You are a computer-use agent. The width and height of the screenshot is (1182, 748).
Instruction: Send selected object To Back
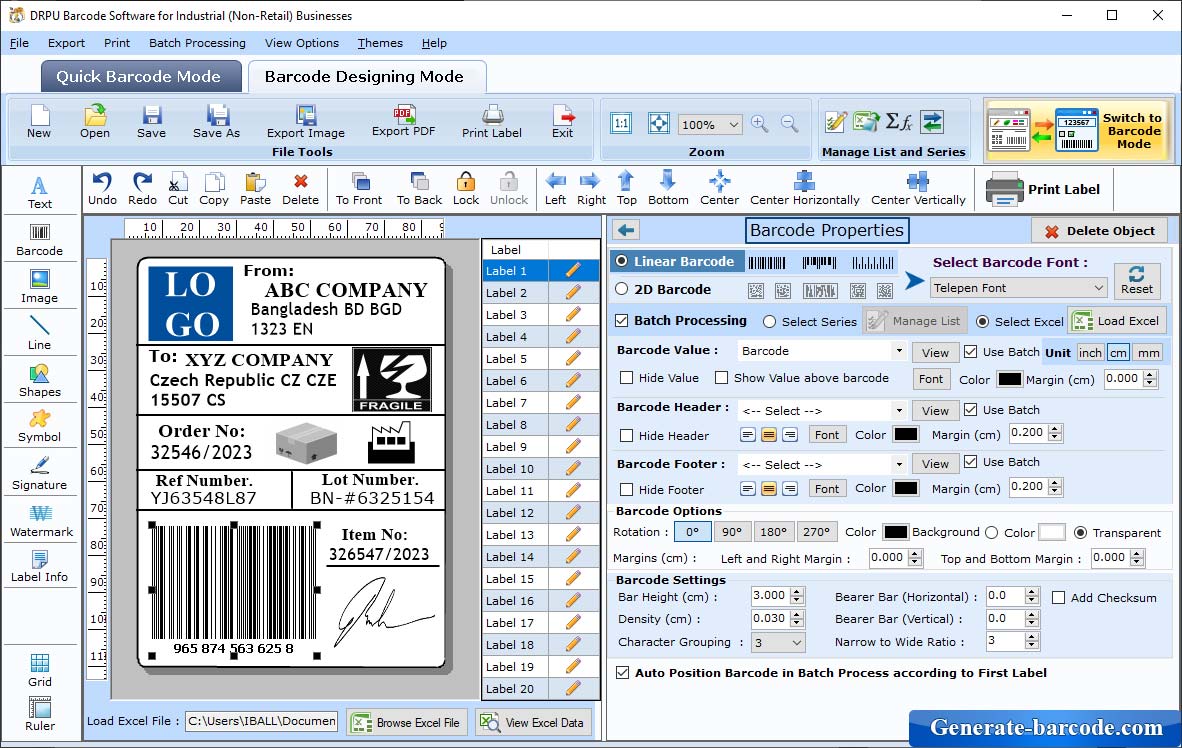419,189
